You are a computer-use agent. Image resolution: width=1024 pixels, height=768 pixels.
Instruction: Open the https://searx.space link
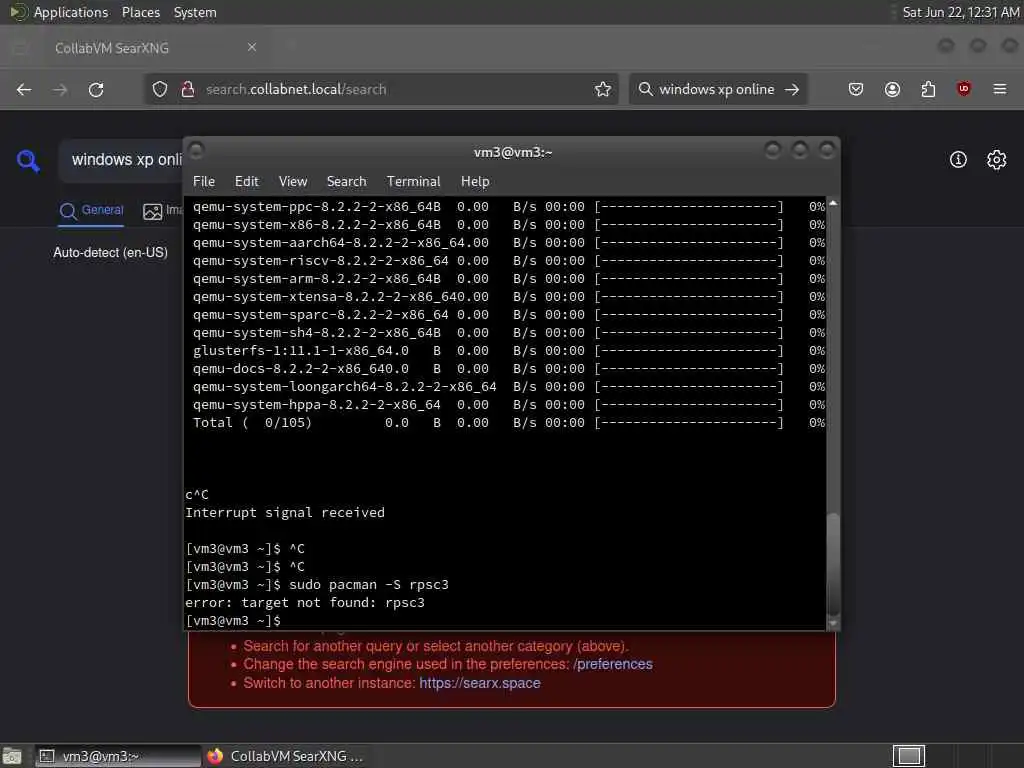point(479,683)
